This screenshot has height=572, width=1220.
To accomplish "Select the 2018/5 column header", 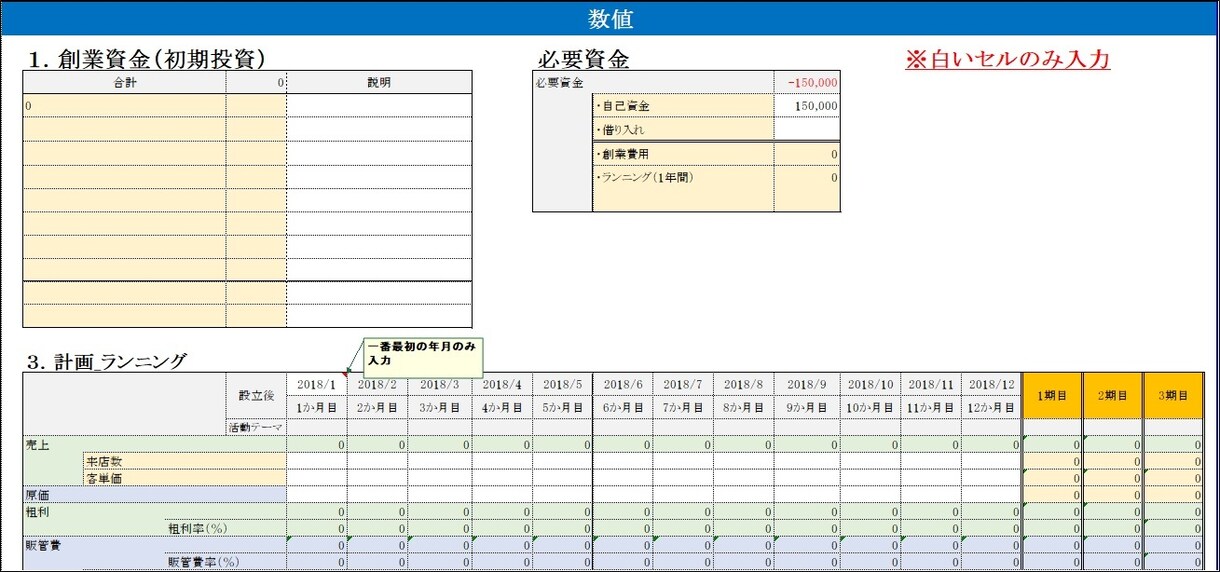I will 562,384.
